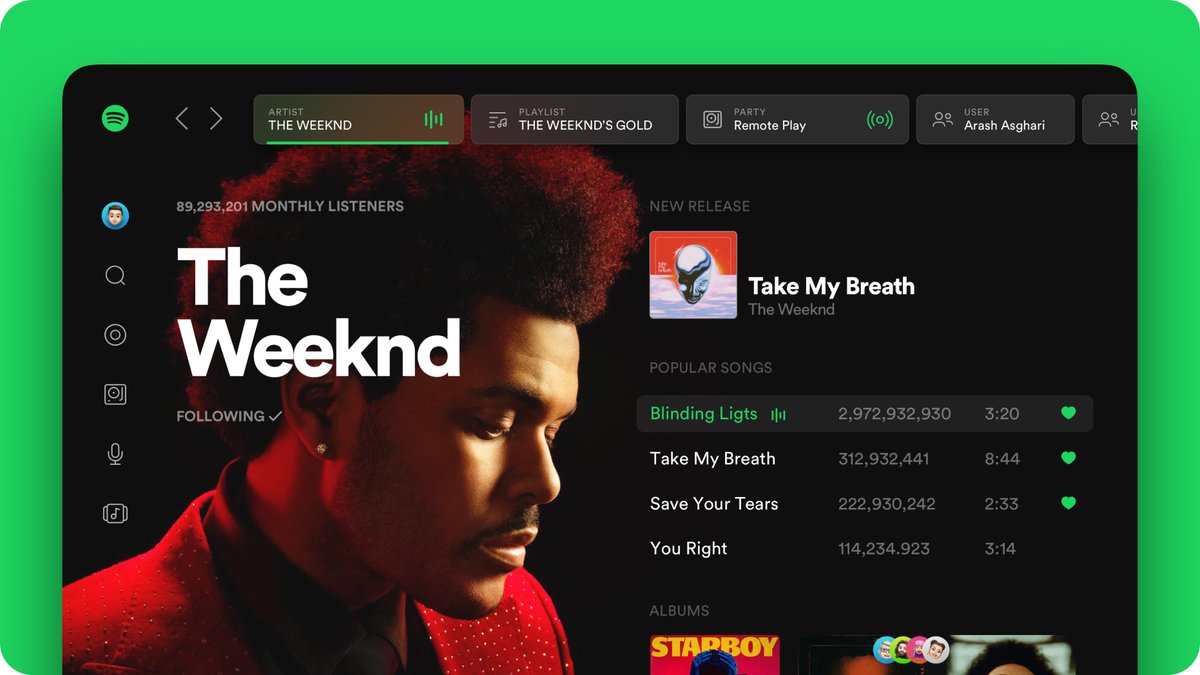Click the ALBUMS heading
Viewport: 1200px width, 675px height.
(x=679, y=611)
